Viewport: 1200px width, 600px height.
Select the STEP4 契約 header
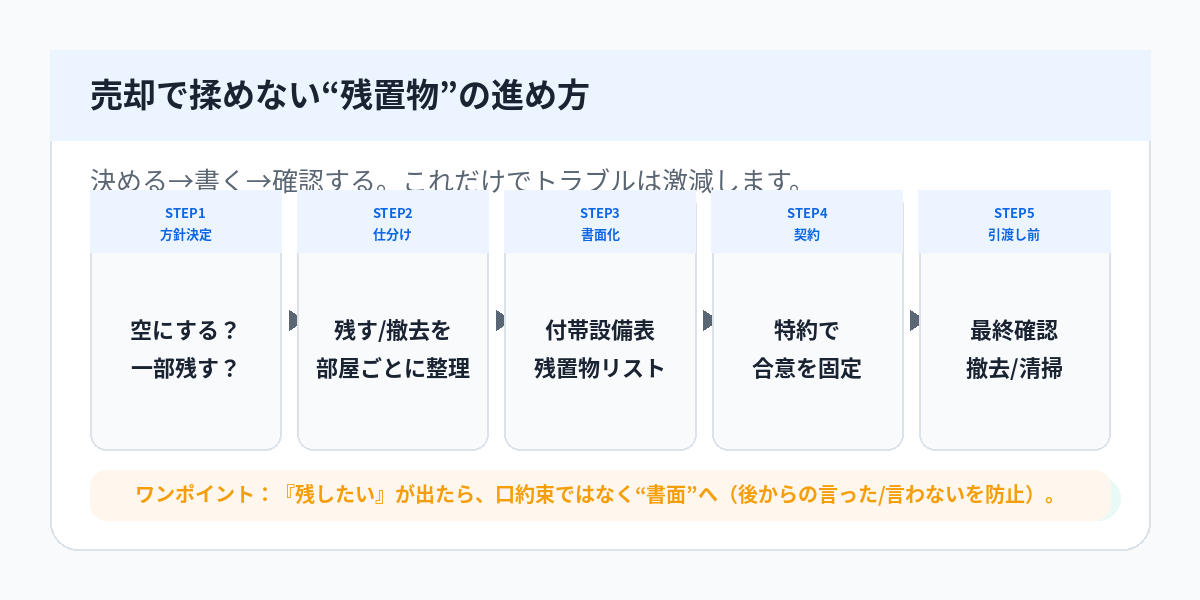[x=807, y=224]
